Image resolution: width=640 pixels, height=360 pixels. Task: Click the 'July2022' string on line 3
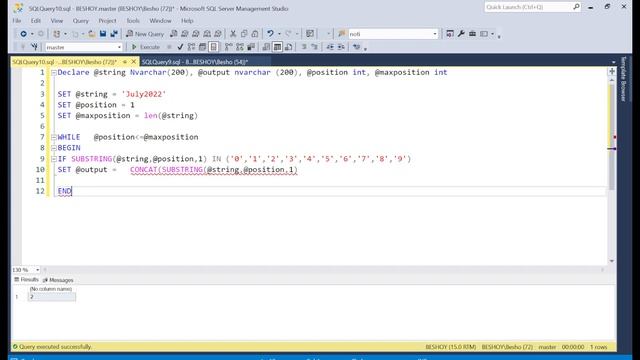click(144, 94)
